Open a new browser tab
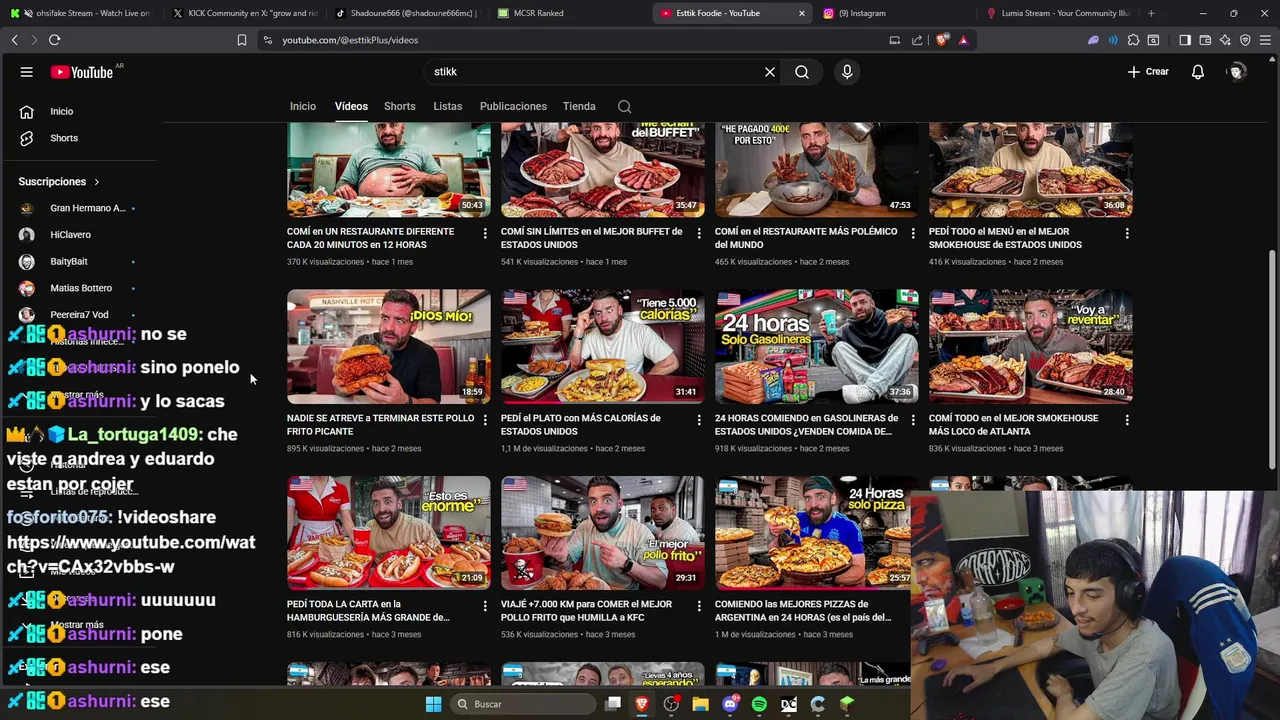This screenshot has height=720, width=1280. pos(1151,13)
